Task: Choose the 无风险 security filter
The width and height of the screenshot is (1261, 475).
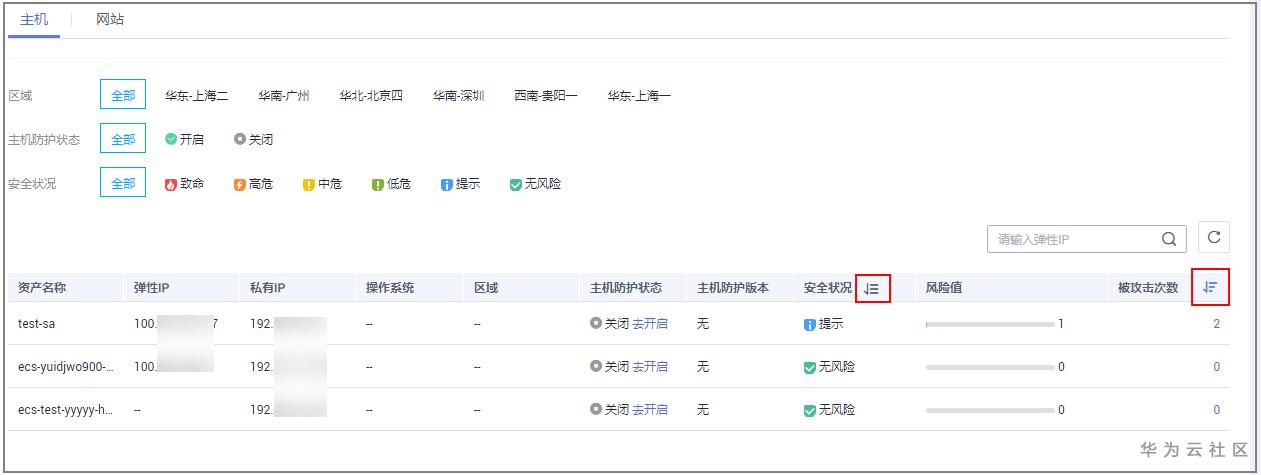Action: click(x=535, y=184)
